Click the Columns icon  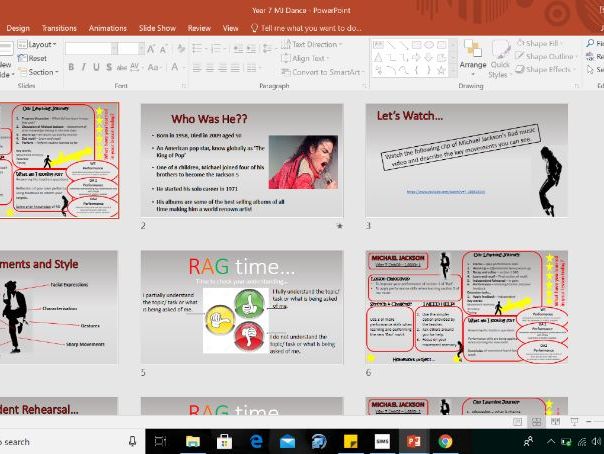pos(253,69)
